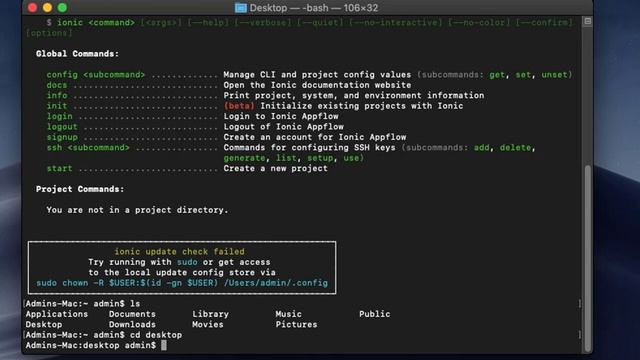
Task: Click the 'sudo chown -R' command line
Action: click(182, 283)
